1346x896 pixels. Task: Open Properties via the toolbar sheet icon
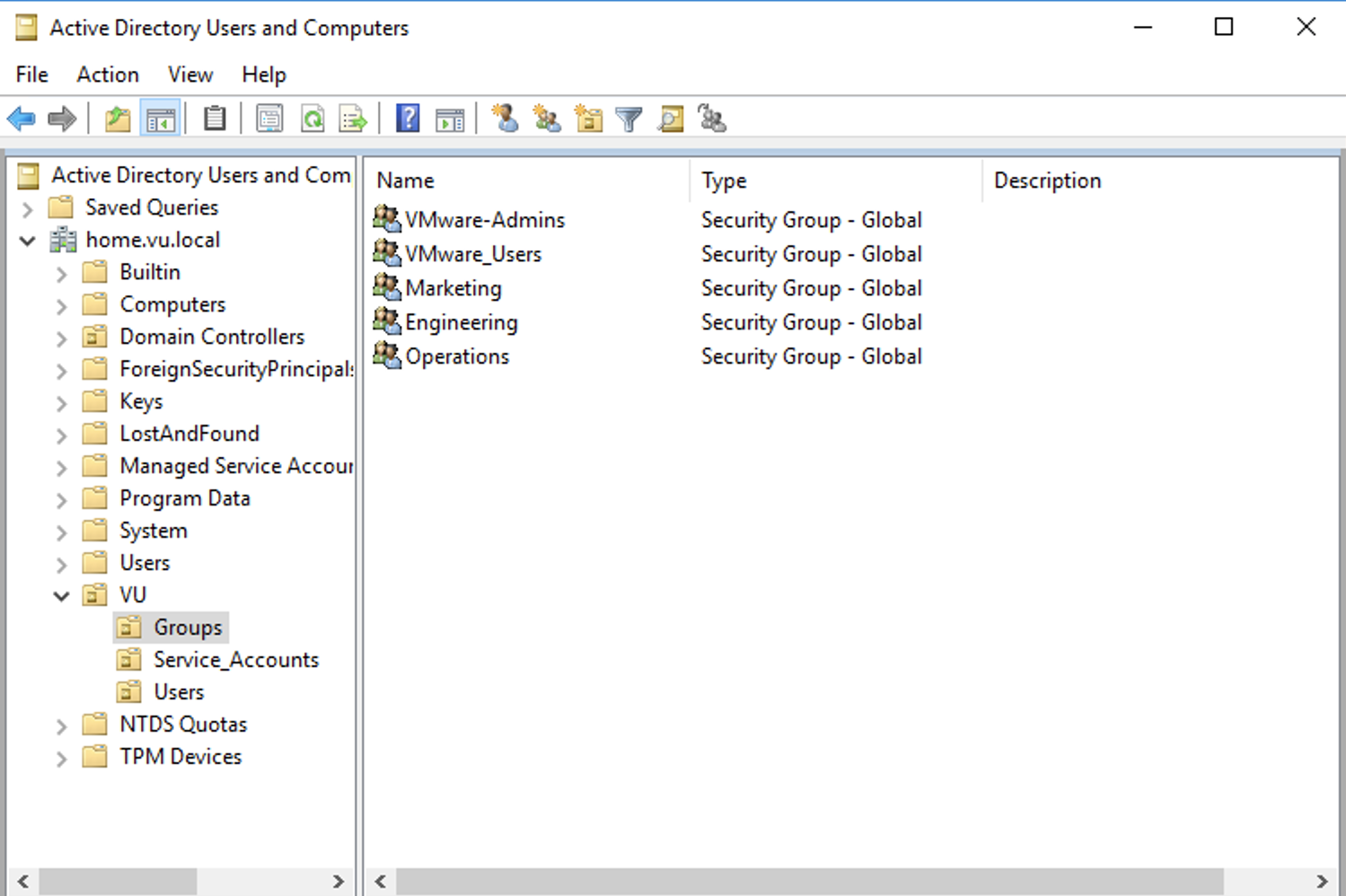[269, 119]
